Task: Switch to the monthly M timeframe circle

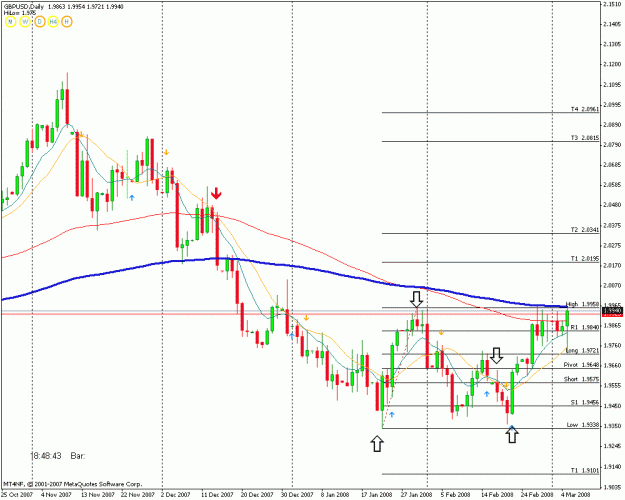Action: [x=10, y=22]
